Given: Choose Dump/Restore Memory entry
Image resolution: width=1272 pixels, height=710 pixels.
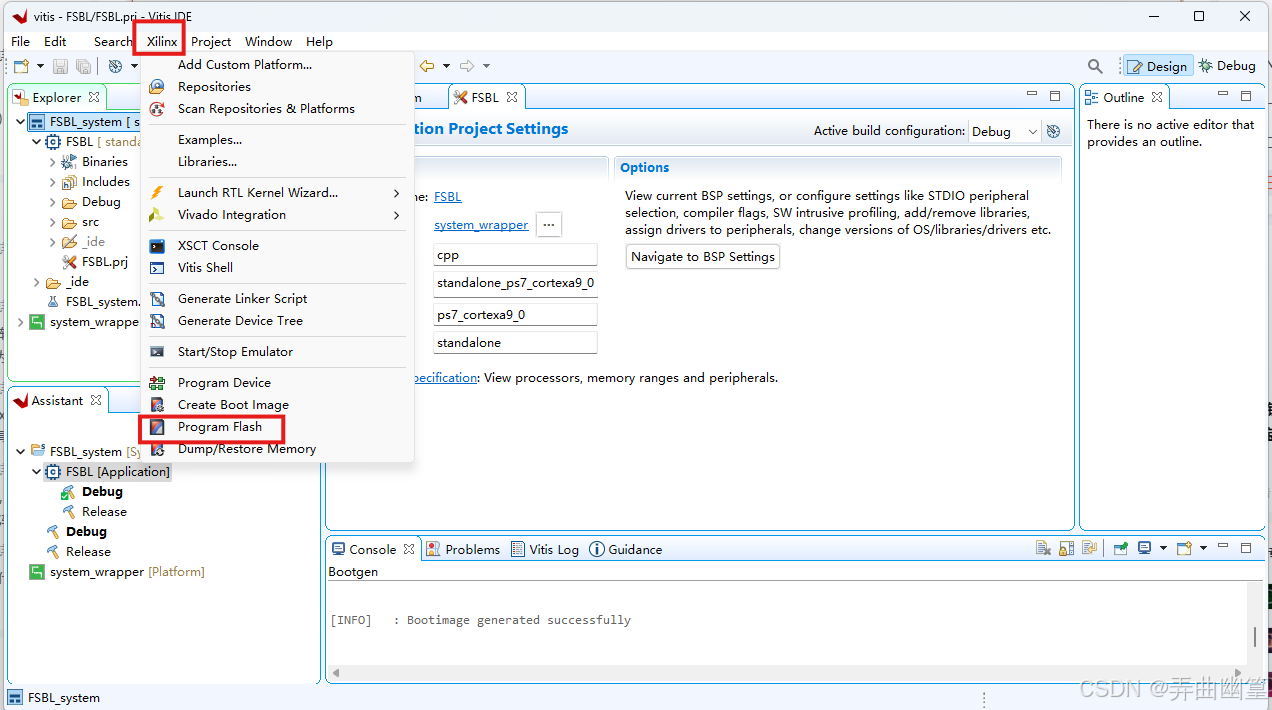Looking at the screenshot, I should (277, 449).
